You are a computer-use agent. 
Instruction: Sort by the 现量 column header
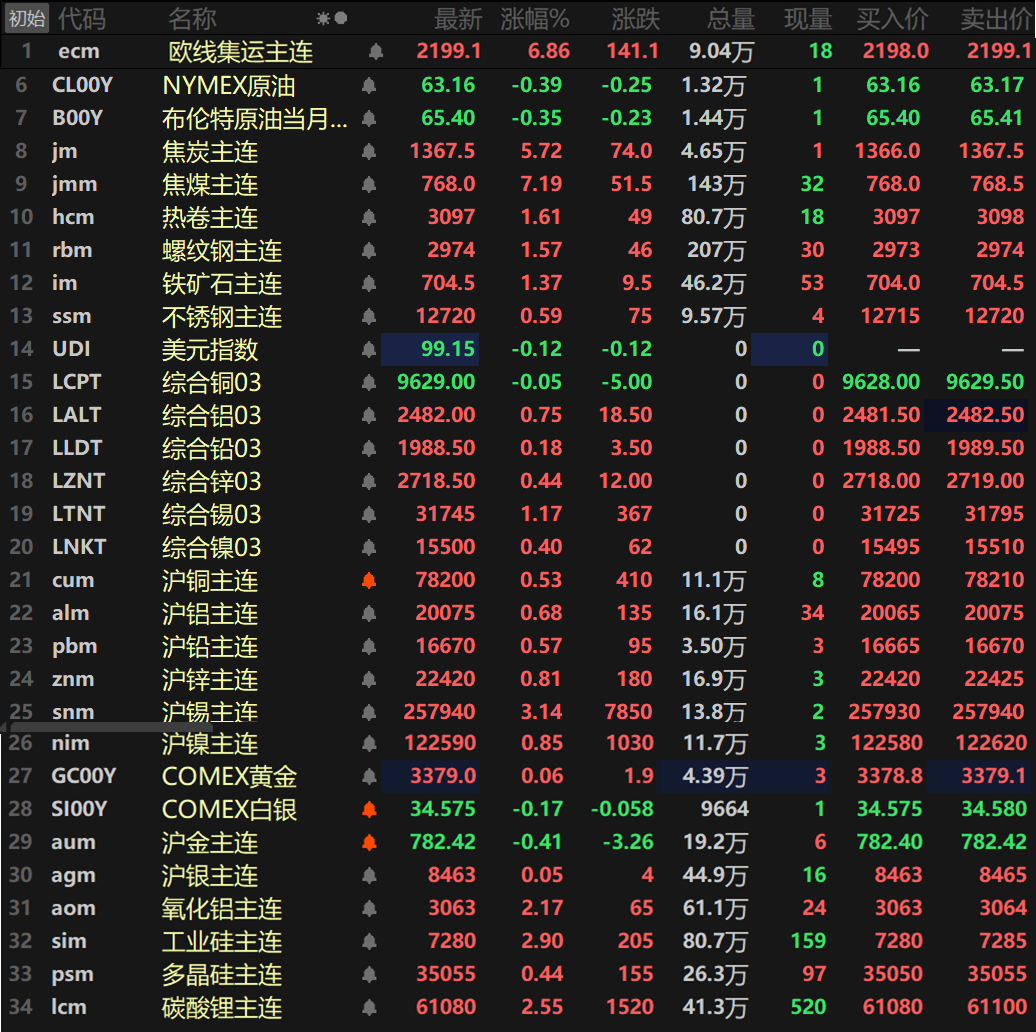point(808,19)
